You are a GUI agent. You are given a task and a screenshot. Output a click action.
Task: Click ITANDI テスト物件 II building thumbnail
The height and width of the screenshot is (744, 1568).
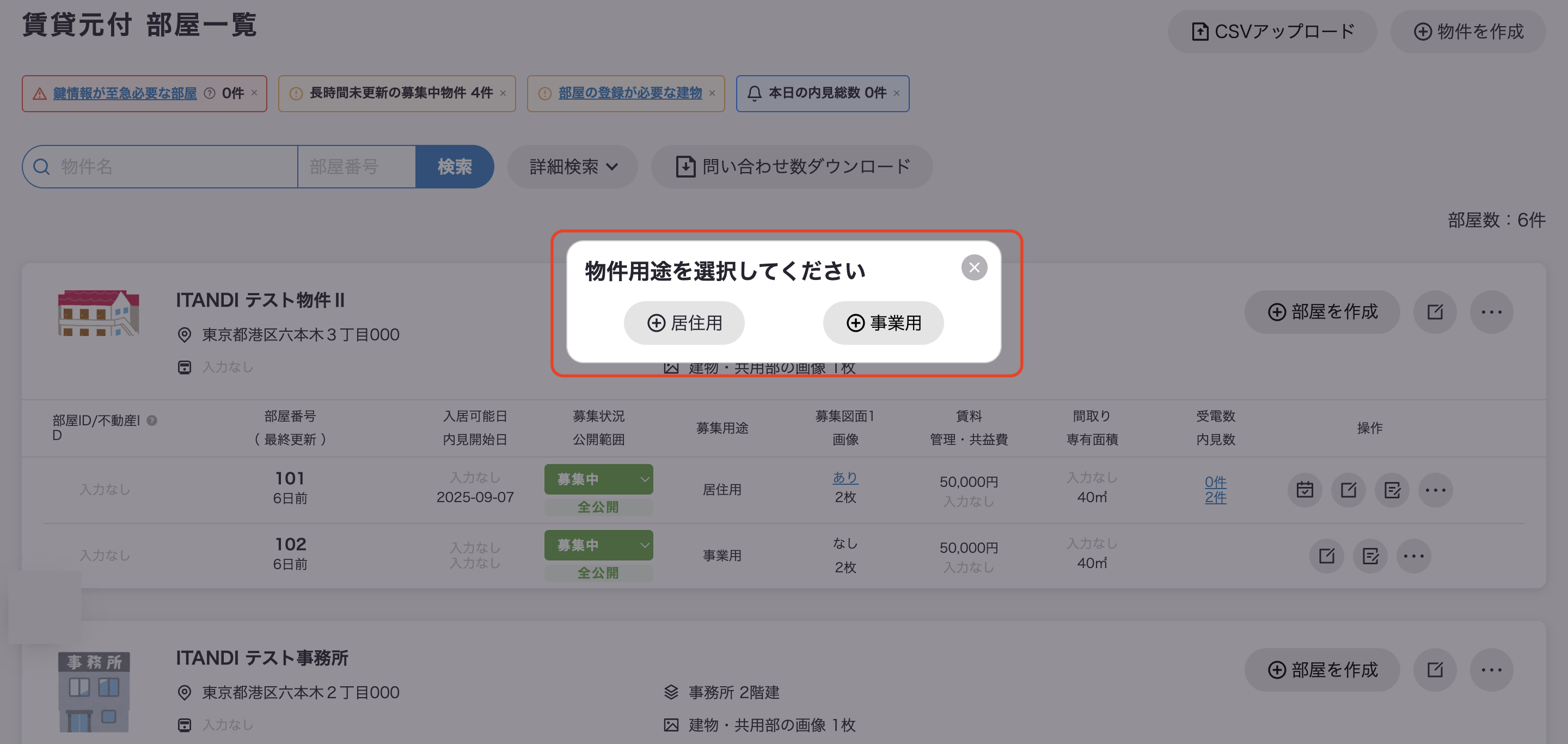tap(99, 313)
